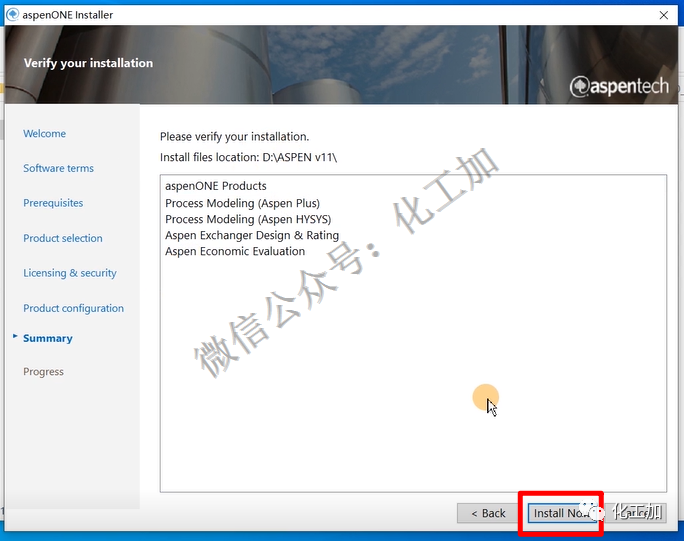This screenshot has height=541, width=684.
Task: Select the current Summary step
Action: click(48, 338)
